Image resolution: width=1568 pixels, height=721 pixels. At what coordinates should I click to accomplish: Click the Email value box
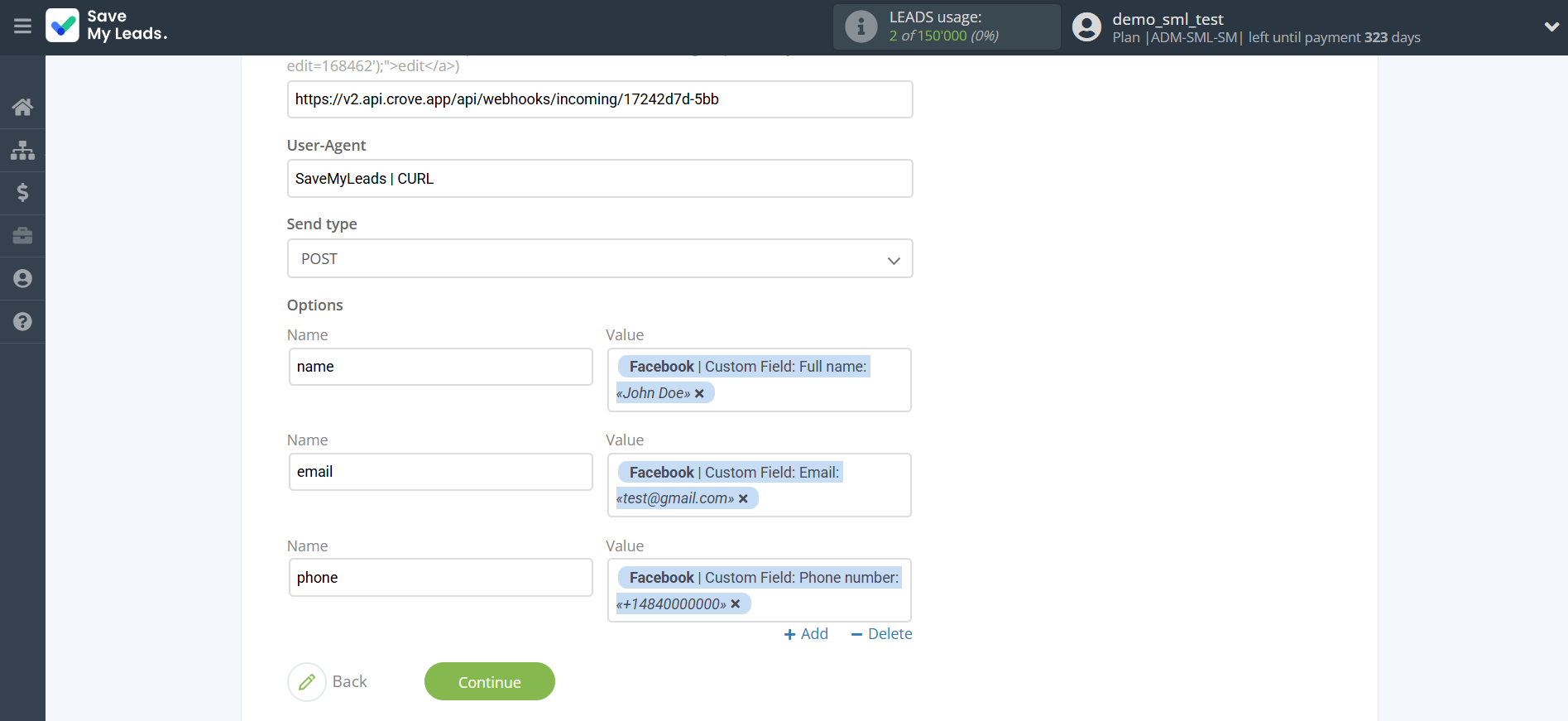pos(760,485)
